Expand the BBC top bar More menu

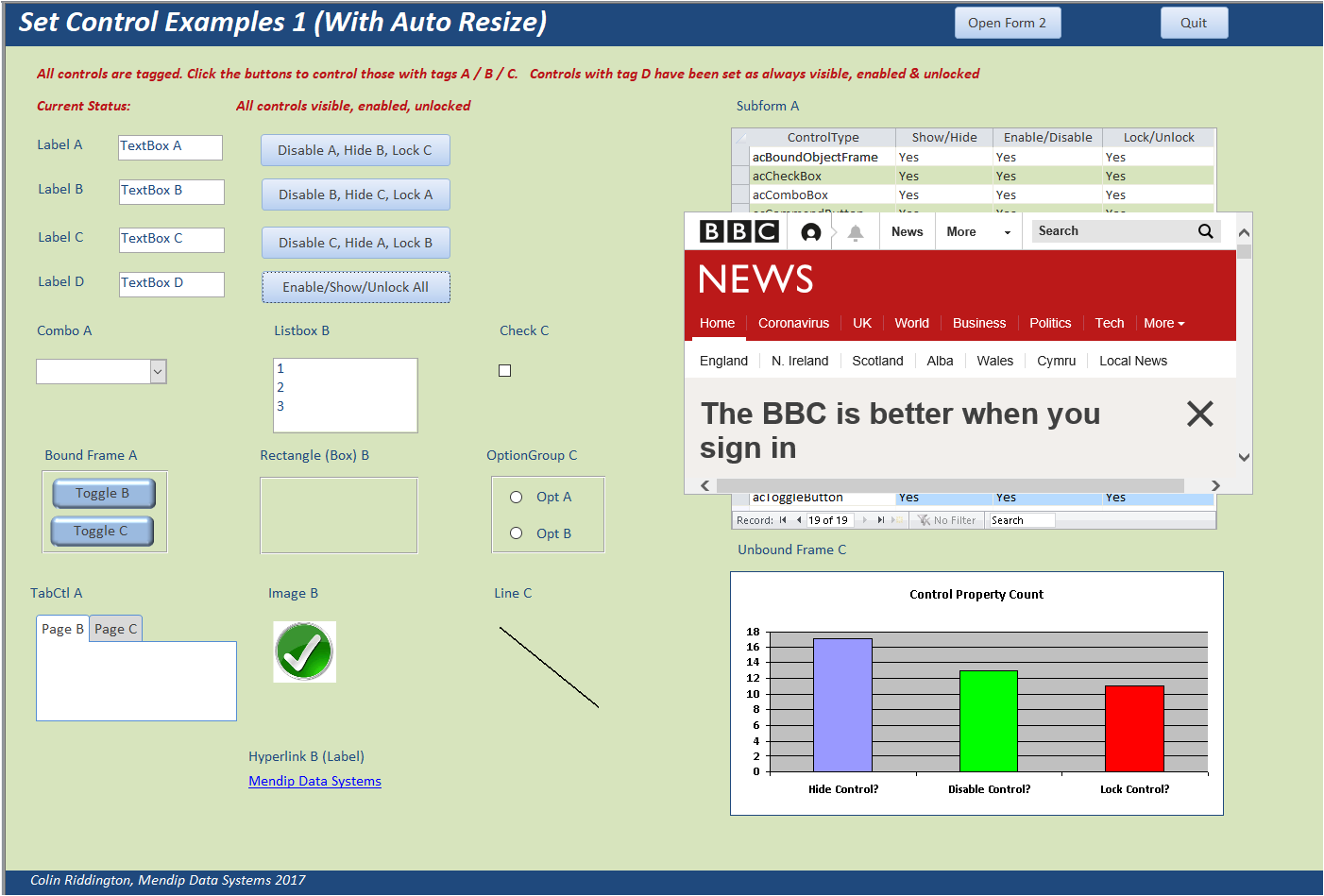[978, 232]
